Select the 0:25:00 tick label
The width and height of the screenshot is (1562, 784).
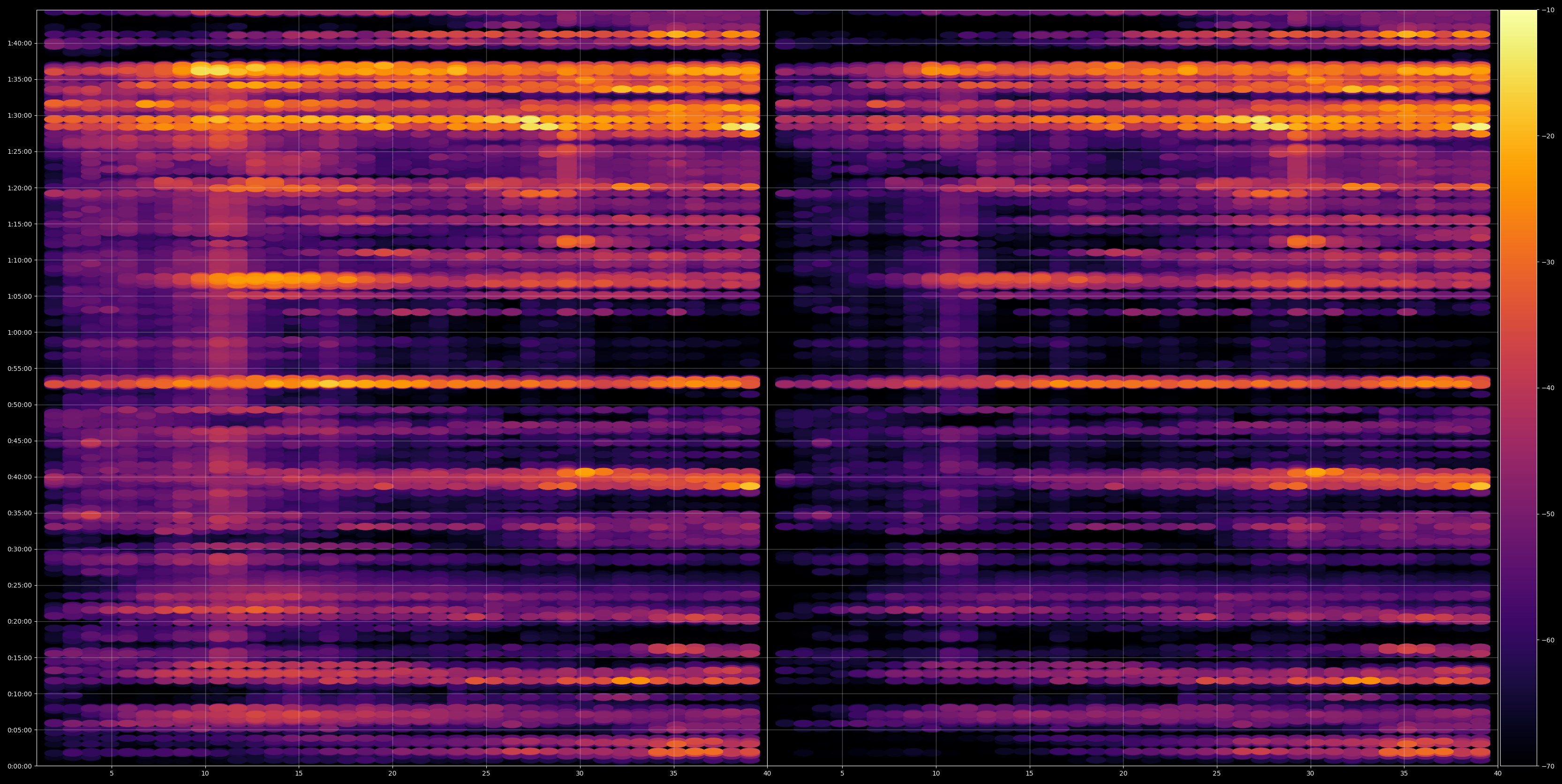point(20,585)
